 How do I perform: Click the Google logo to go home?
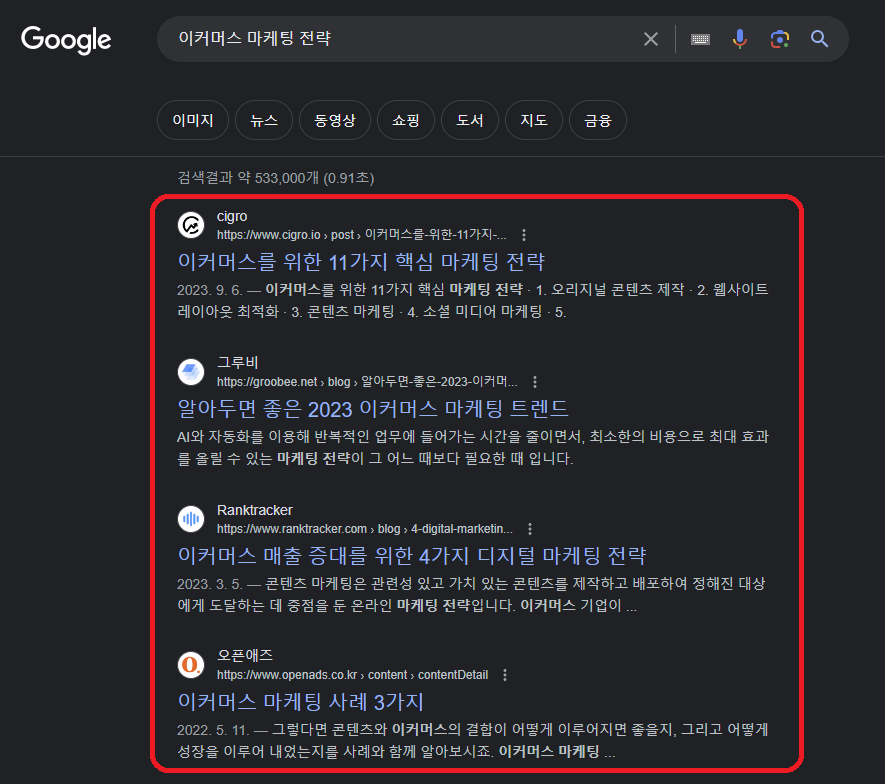pos(66,40)
